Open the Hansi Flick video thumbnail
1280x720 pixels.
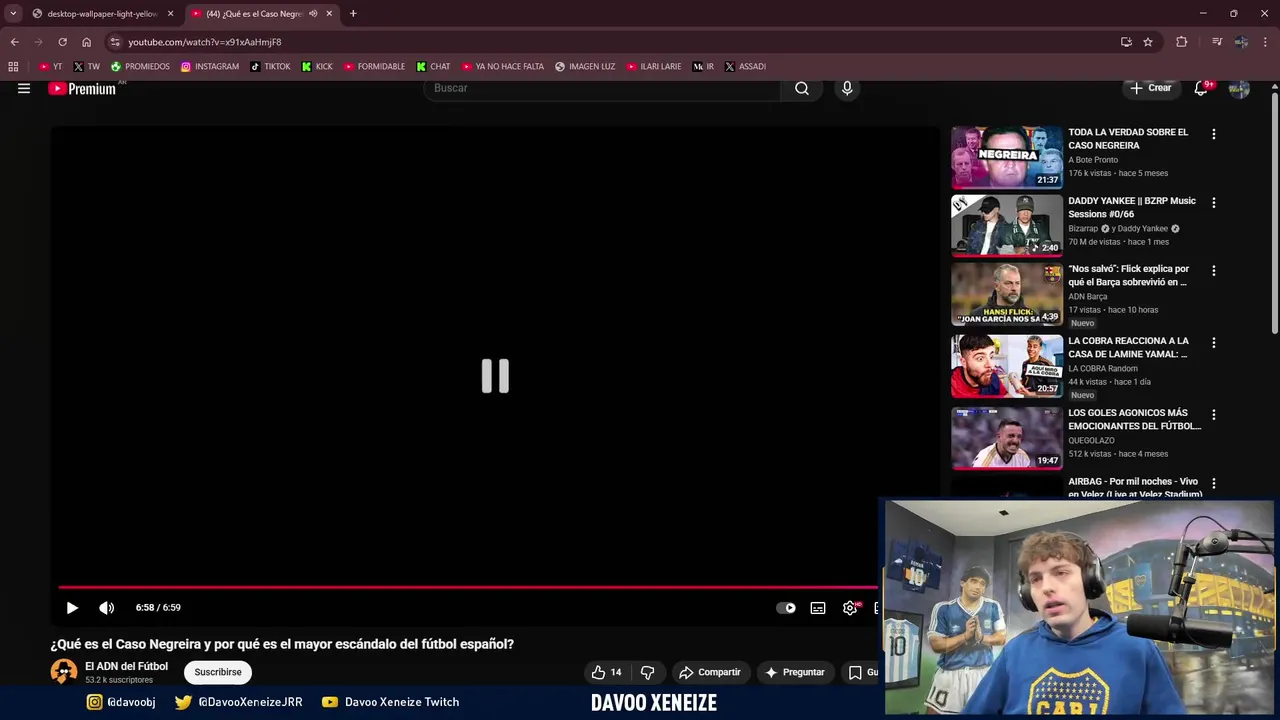pyautogui.click(x=1007, y=294)
